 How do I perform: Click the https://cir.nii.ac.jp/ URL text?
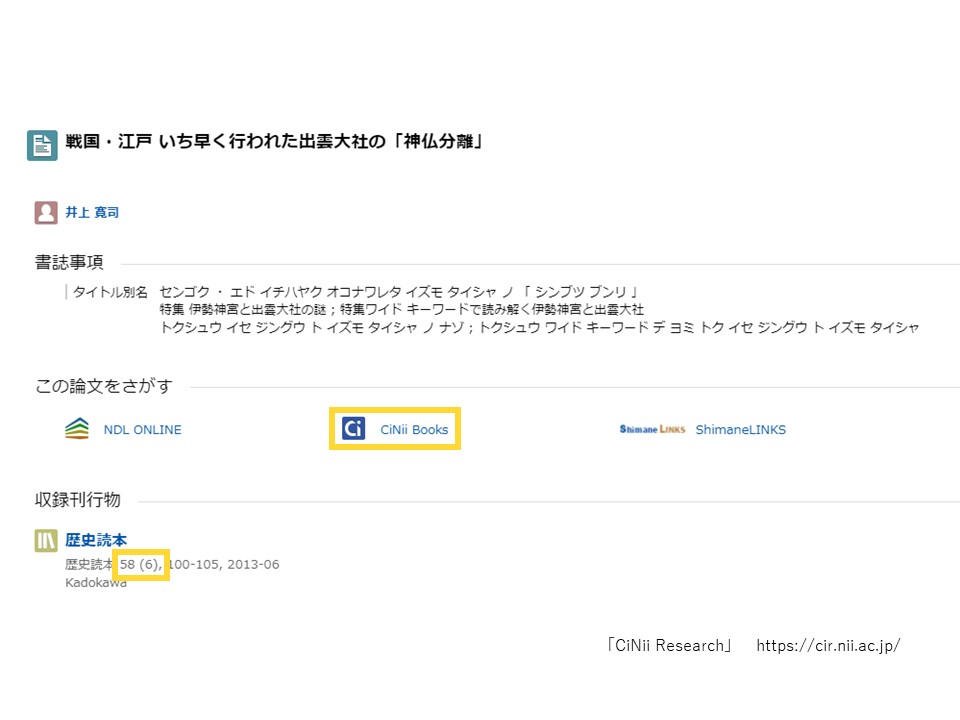pyautogui.click(x=828, y=646)
